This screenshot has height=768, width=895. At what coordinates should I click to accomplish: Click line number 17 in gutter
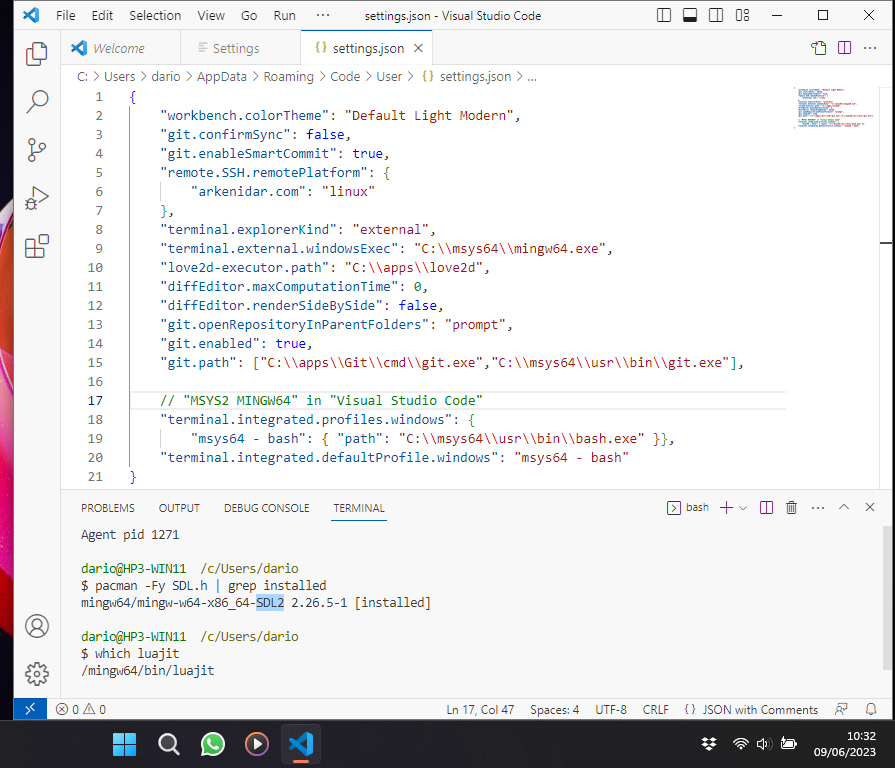[x=95, y=401]
